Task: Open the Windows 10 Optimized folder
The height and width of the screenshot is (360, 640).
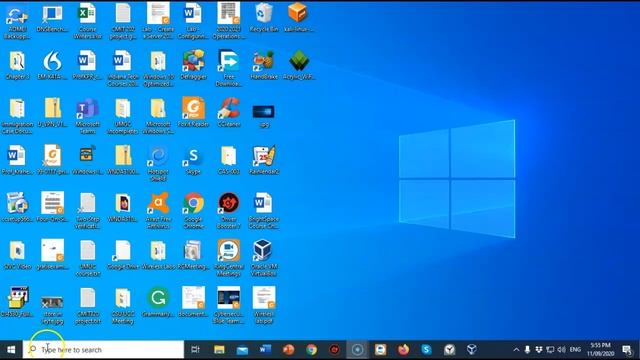Action: coord(158,68)
